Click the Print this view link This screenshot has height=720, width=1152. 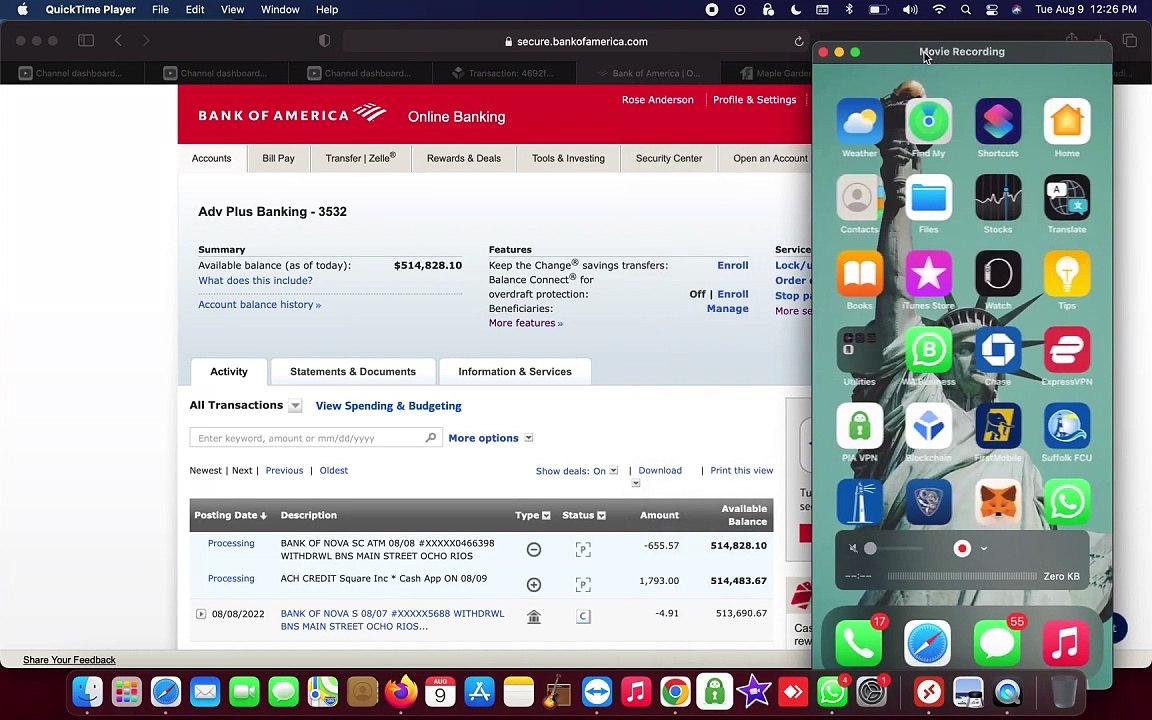tap(741, 470)
